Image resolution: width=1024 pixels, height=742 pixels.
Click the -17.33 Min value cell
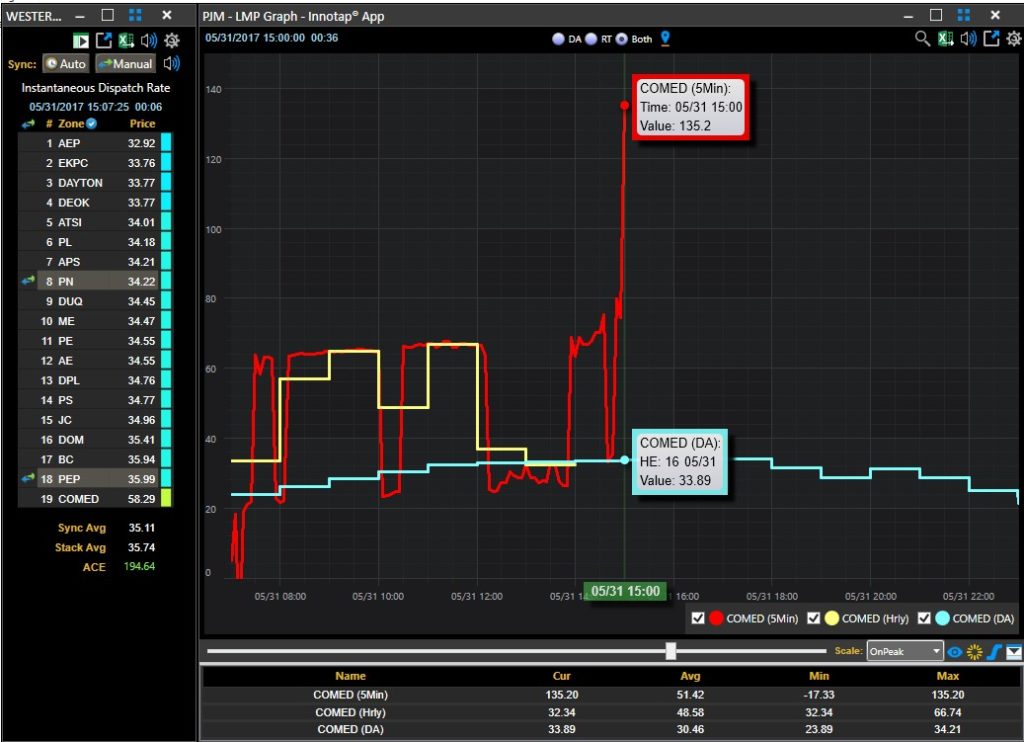819,694
